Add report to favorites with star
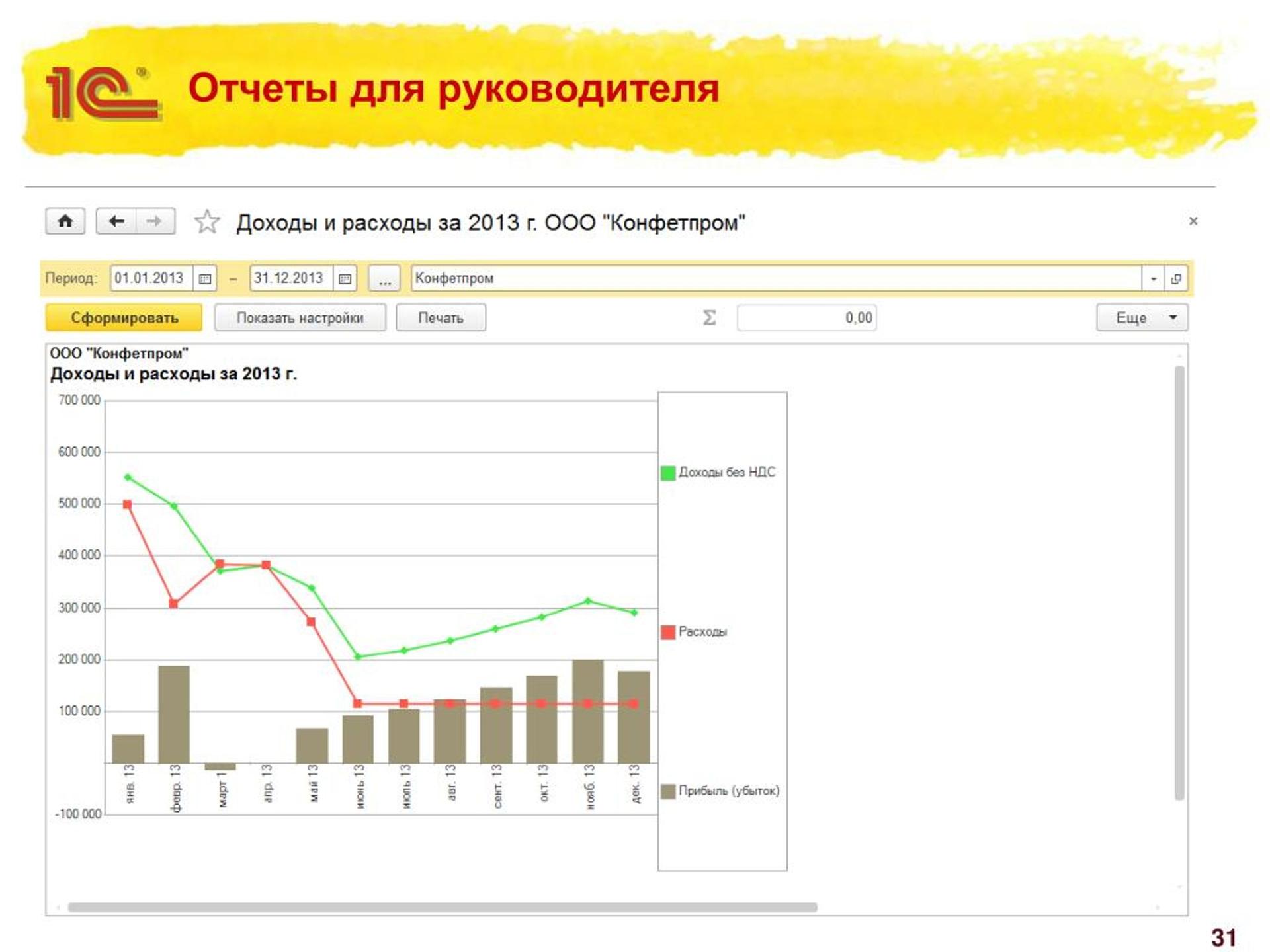 206,221
